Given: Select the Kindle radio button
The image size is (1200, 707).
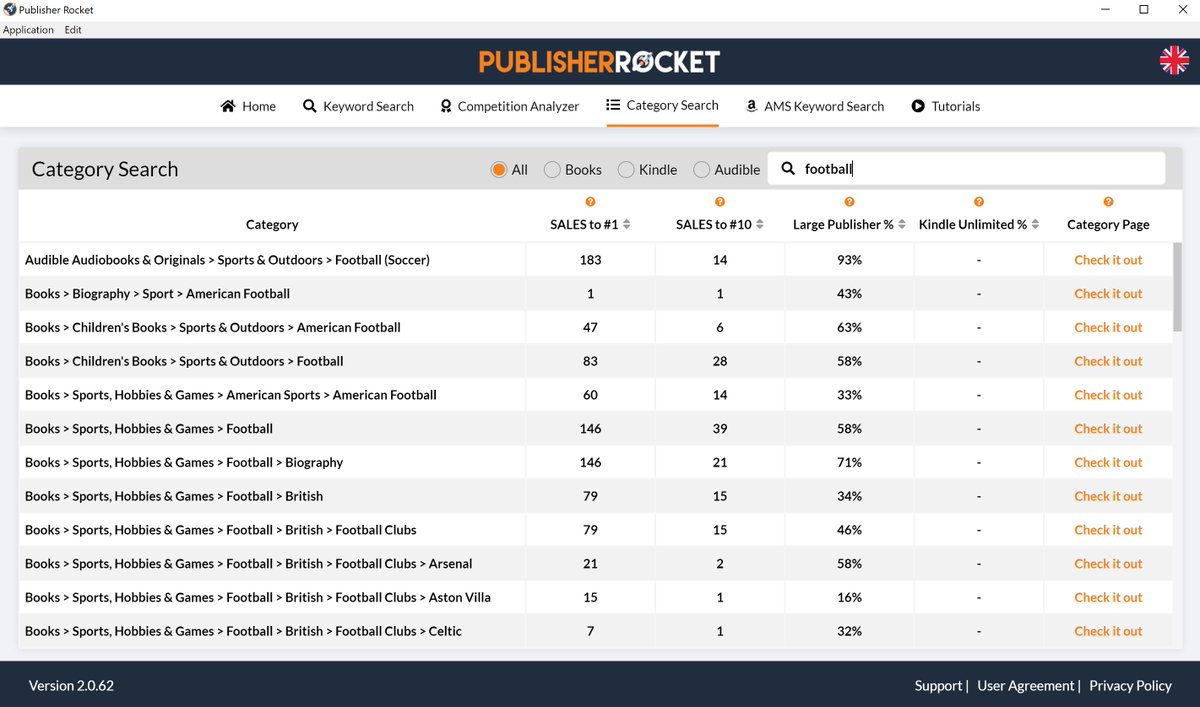Looking at the screenshot, I should tap(626, 169).
